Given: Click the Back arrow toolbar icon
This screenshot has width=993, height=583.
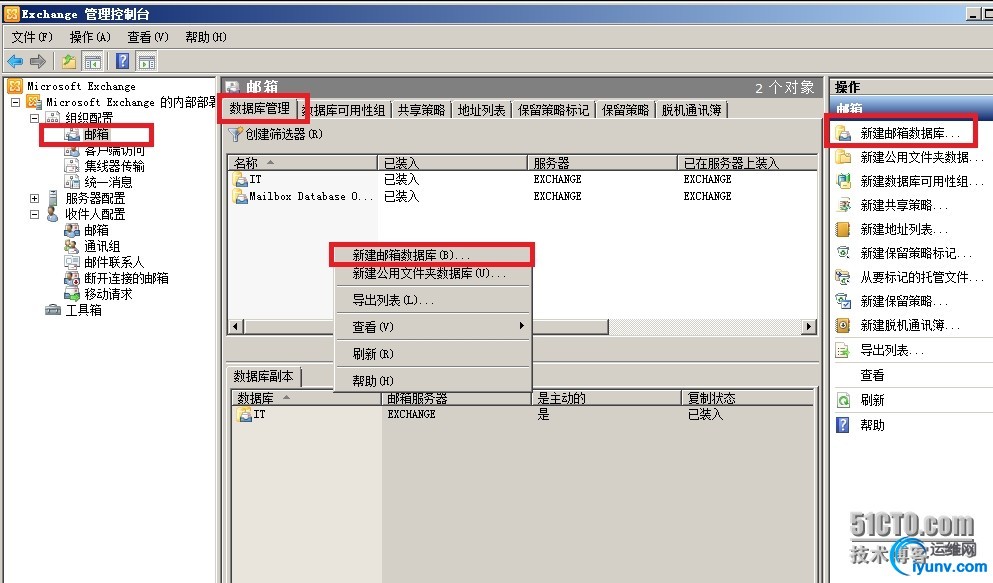Looking at the screenshot, I should [15, 61].
